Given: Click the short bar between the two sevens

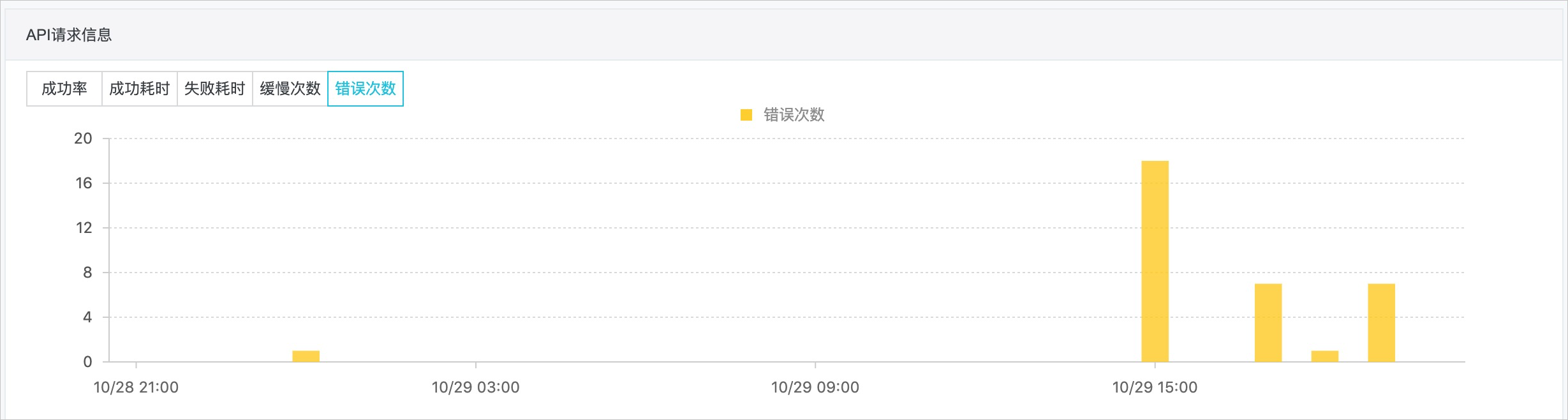Looking at the screenshot, I should (1325, 356).
